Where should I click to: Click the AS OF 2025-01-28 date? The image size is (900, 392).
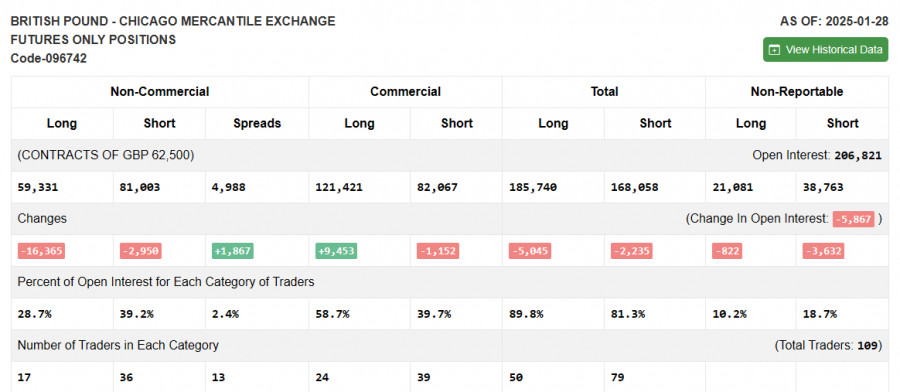coord(834,22)
